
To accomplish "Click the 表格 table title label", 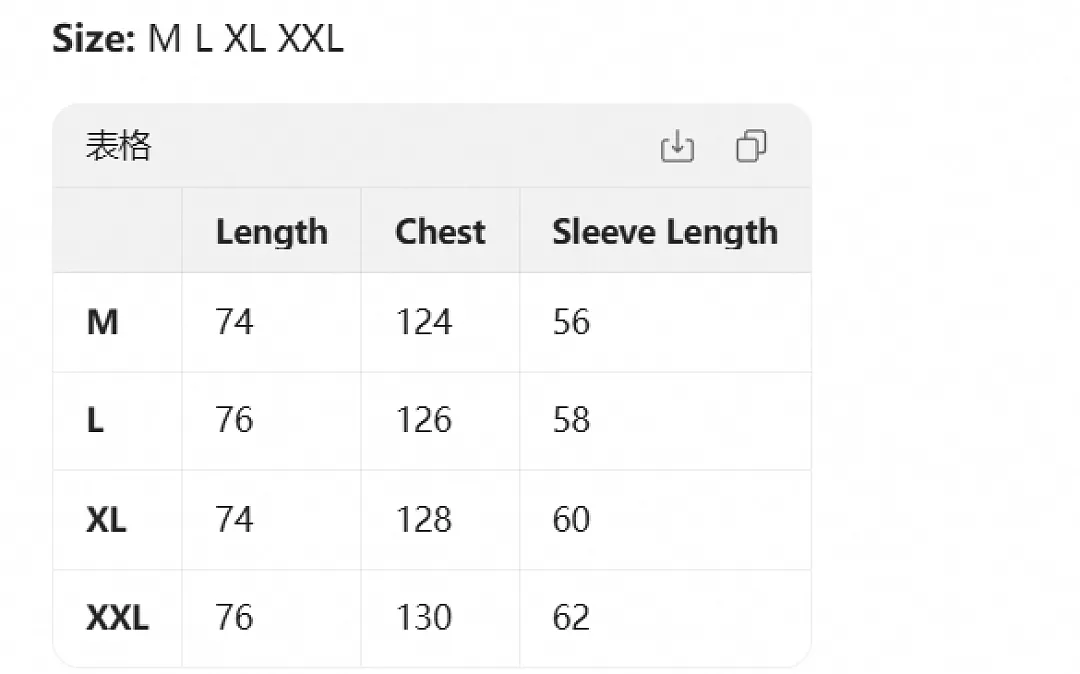I will (x=118, y=146).
